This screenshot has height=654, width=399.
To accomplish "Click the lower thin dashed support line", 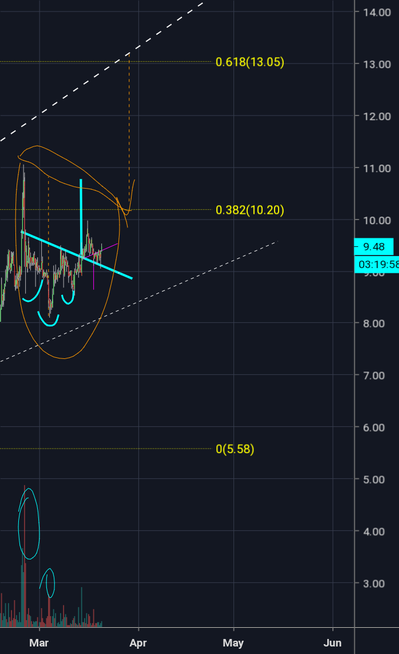I will point(139,302).
